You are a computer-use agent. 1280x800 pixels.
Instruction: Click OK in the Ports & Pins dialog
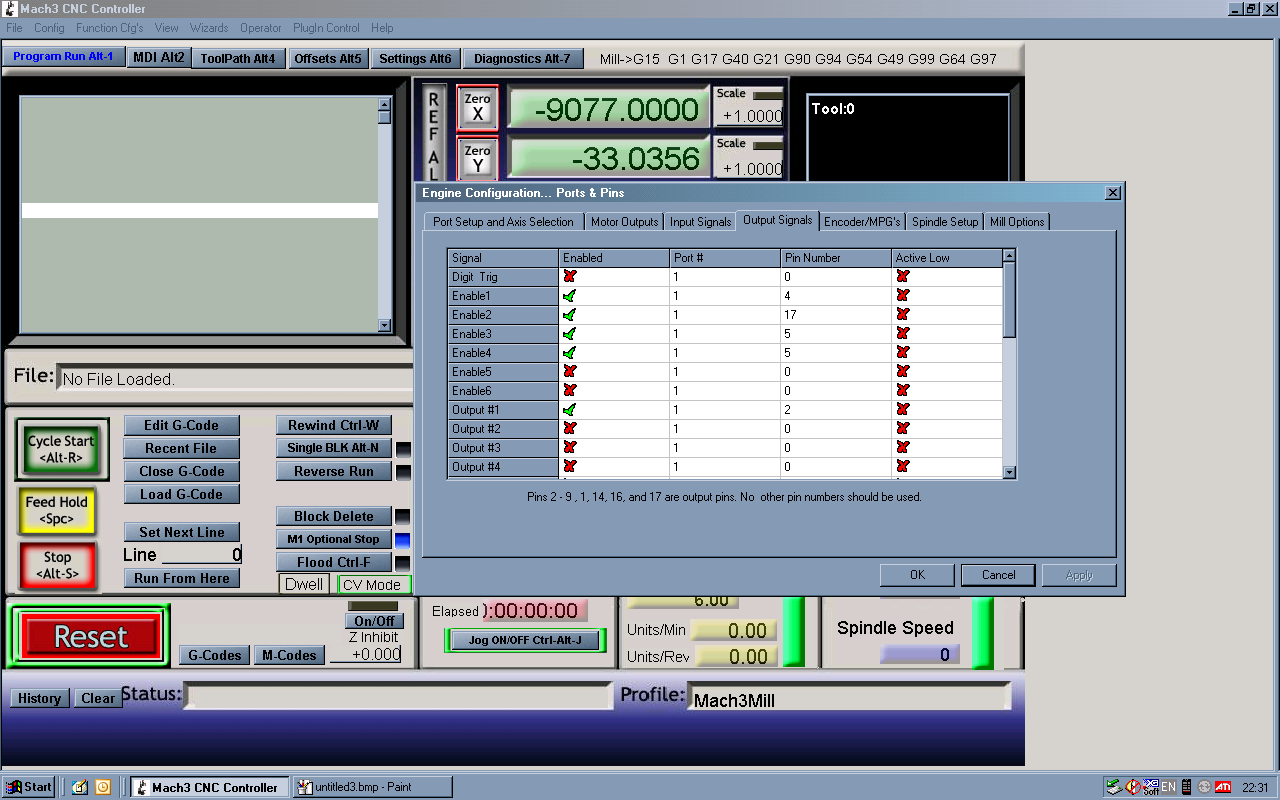(917, 575)
